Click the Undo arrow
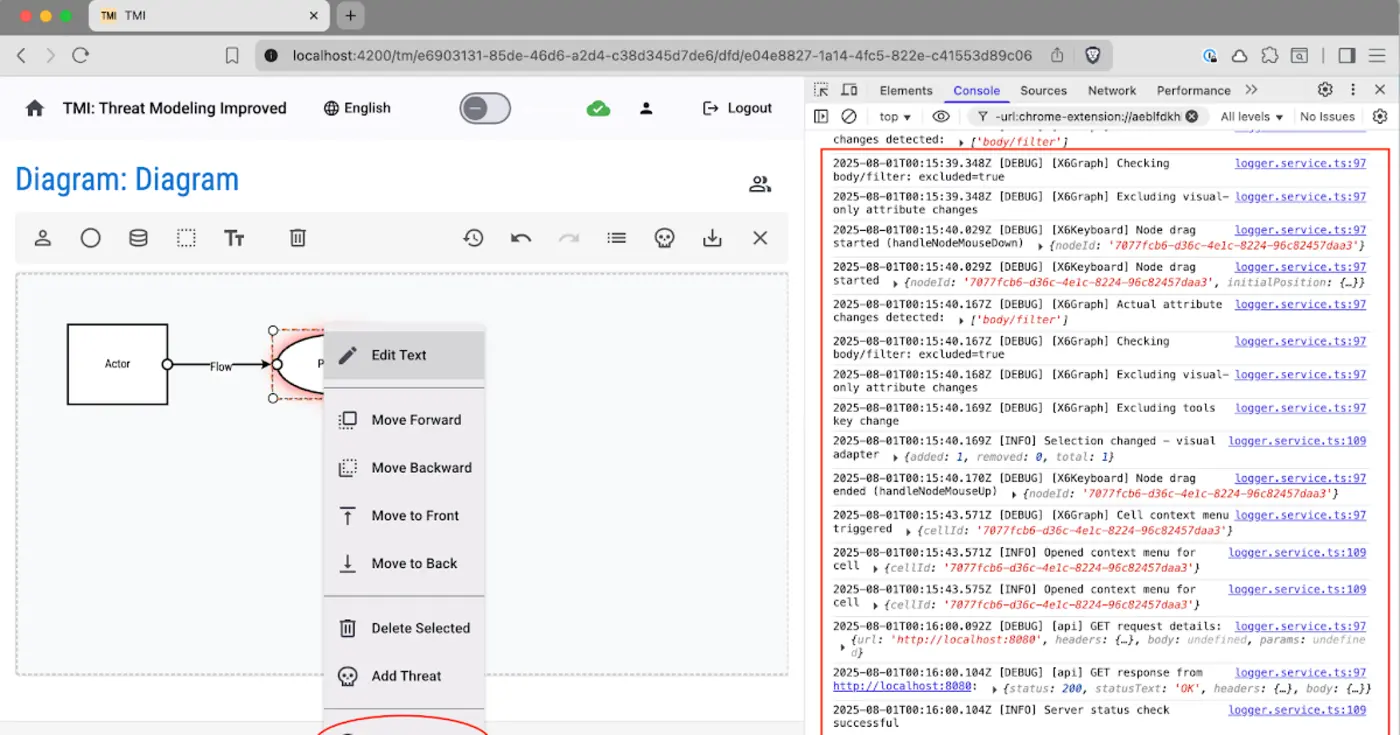The width and height of the screenshot is (1400, 735). [521, 238]
